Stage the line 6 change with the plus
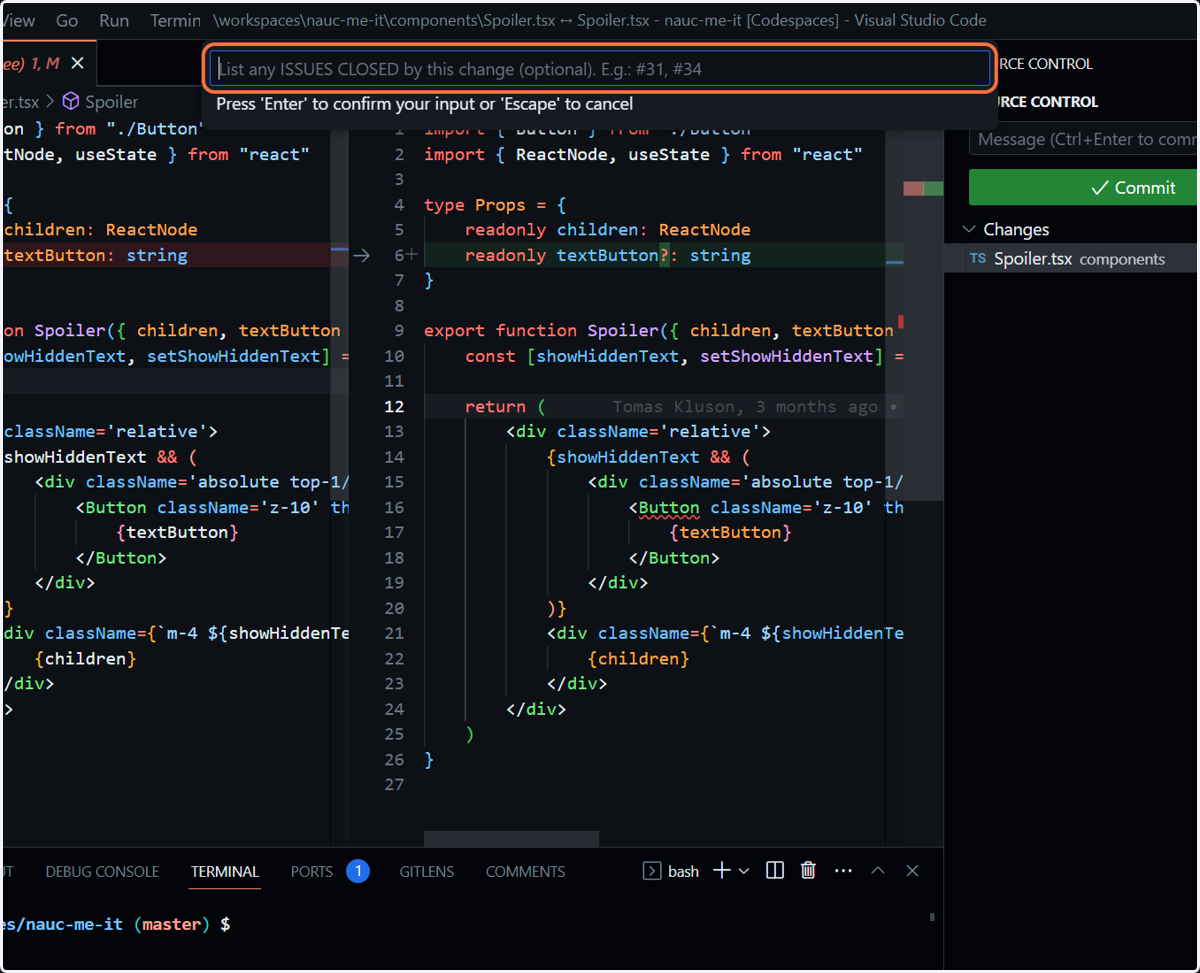 point(412,255)
